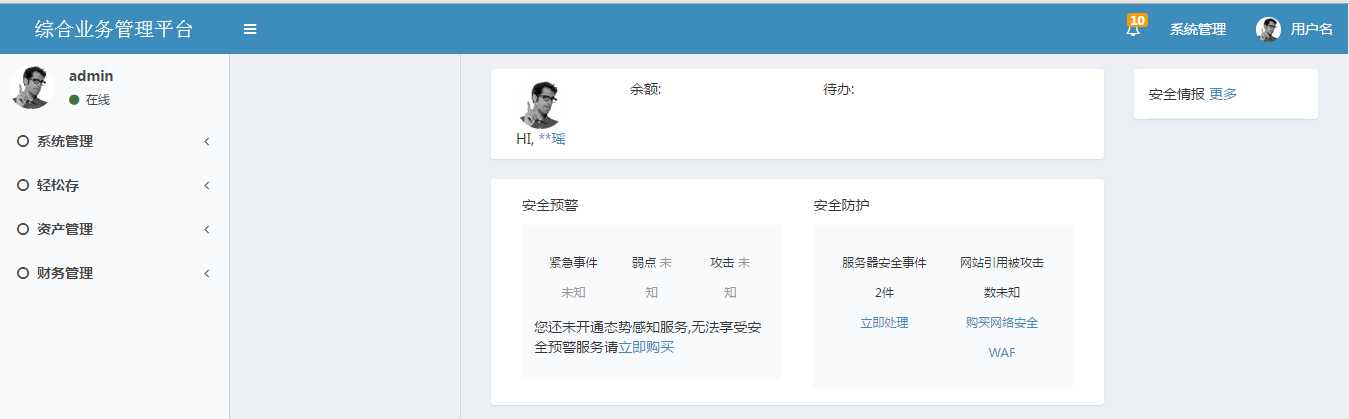Image resolution: width=1349 pixels, height=419 pixels.
Task: Click the admin avatar in sidebar
Action: coord(32,87)
